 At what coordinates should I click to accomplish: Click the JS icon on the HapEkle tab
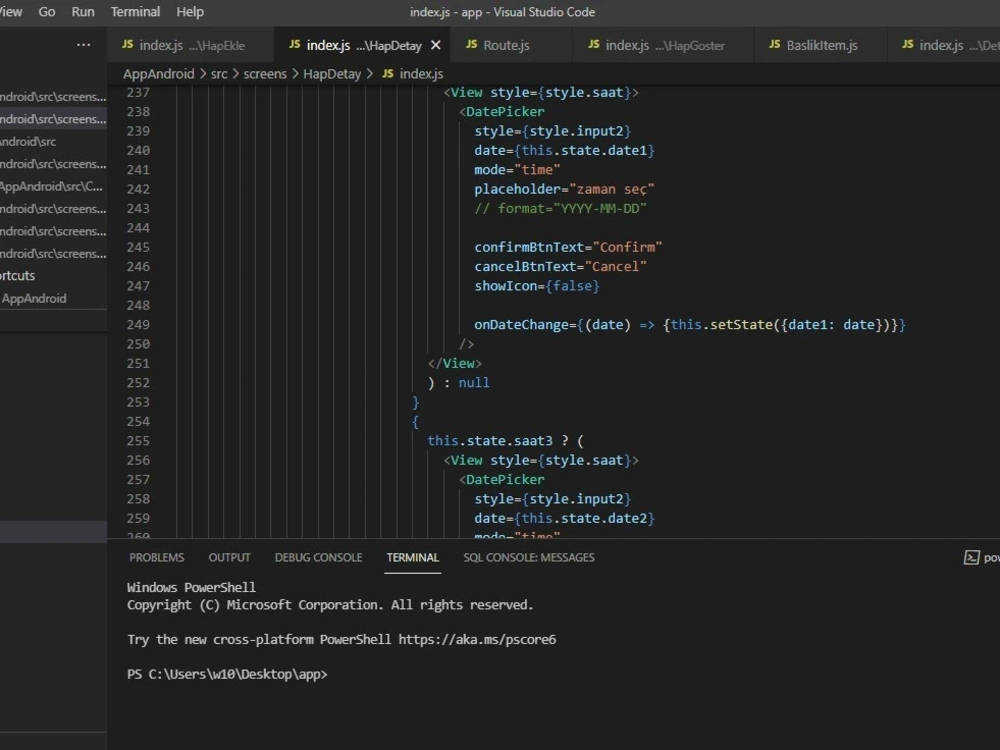click(128, 45)
